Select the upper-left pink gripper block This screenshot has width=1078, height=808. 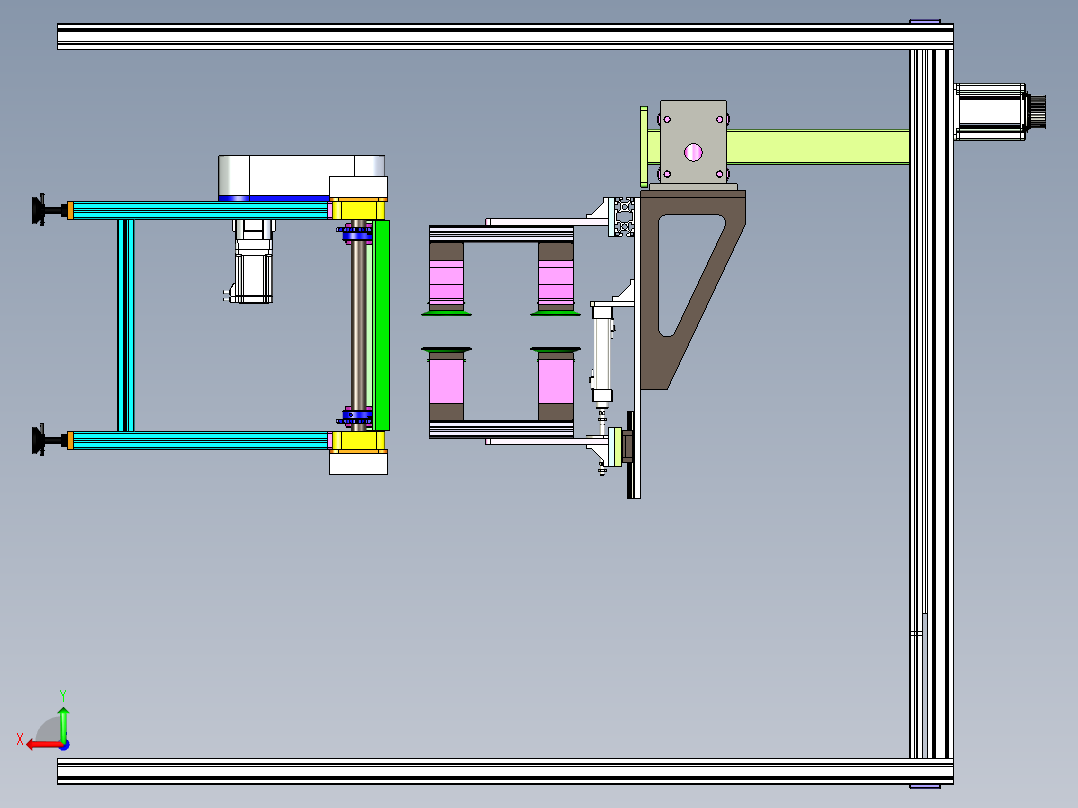pos(446,282)
